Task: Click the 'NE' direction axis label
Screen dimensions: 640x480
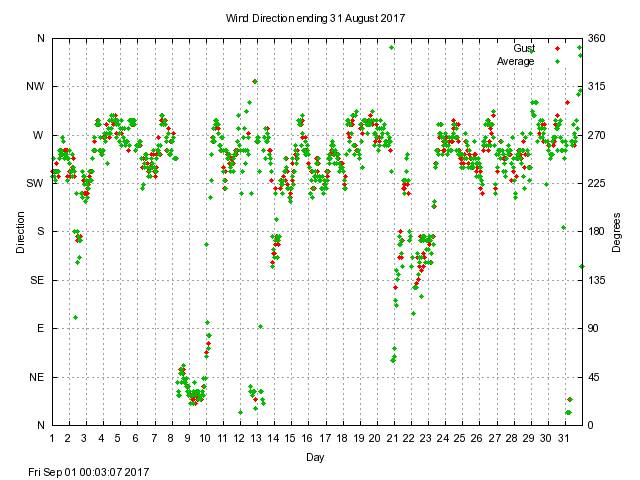Action: (36, 377)
